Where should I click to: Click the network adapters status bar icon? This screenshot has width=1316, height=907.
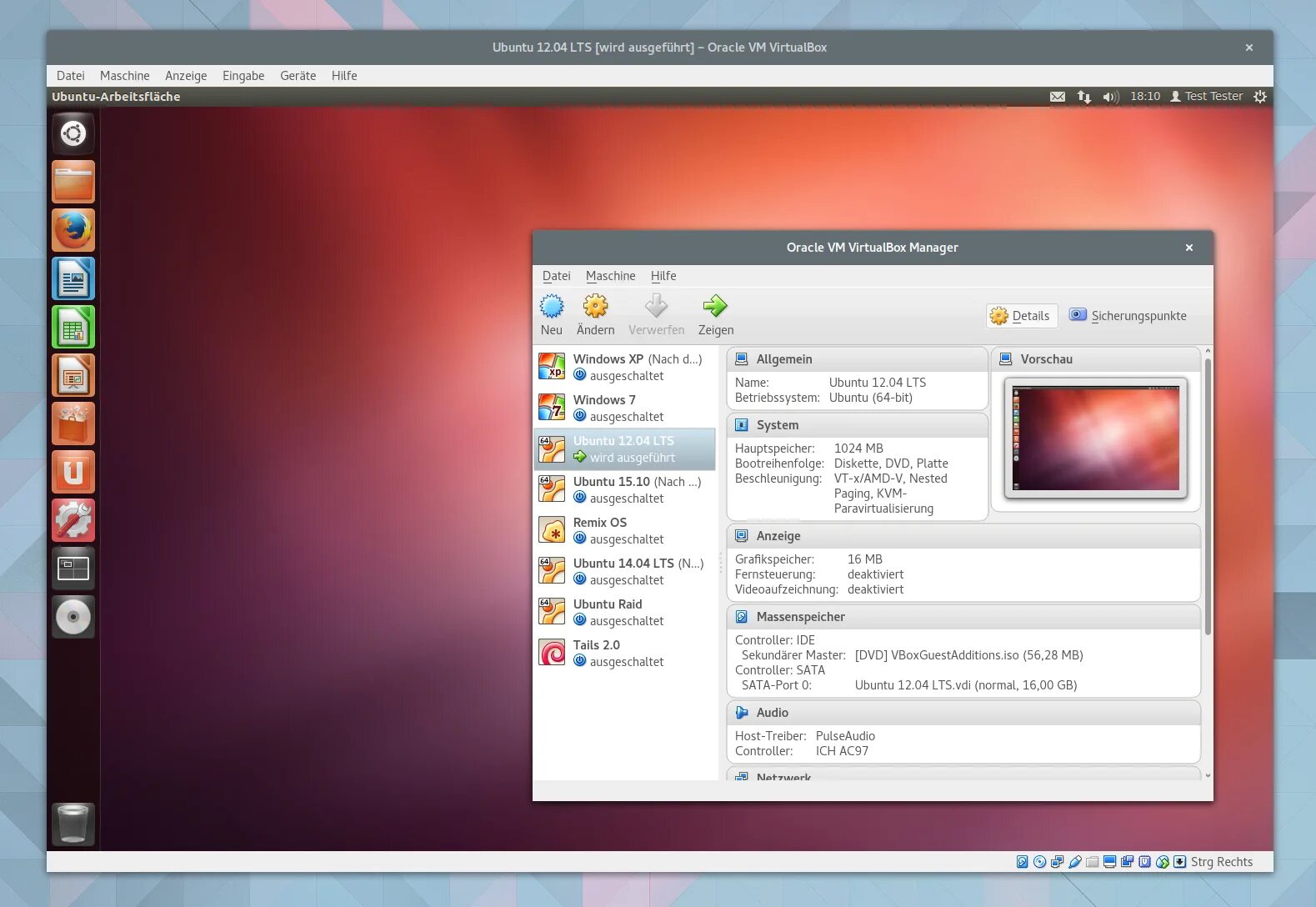click(x=1057, y=862)
